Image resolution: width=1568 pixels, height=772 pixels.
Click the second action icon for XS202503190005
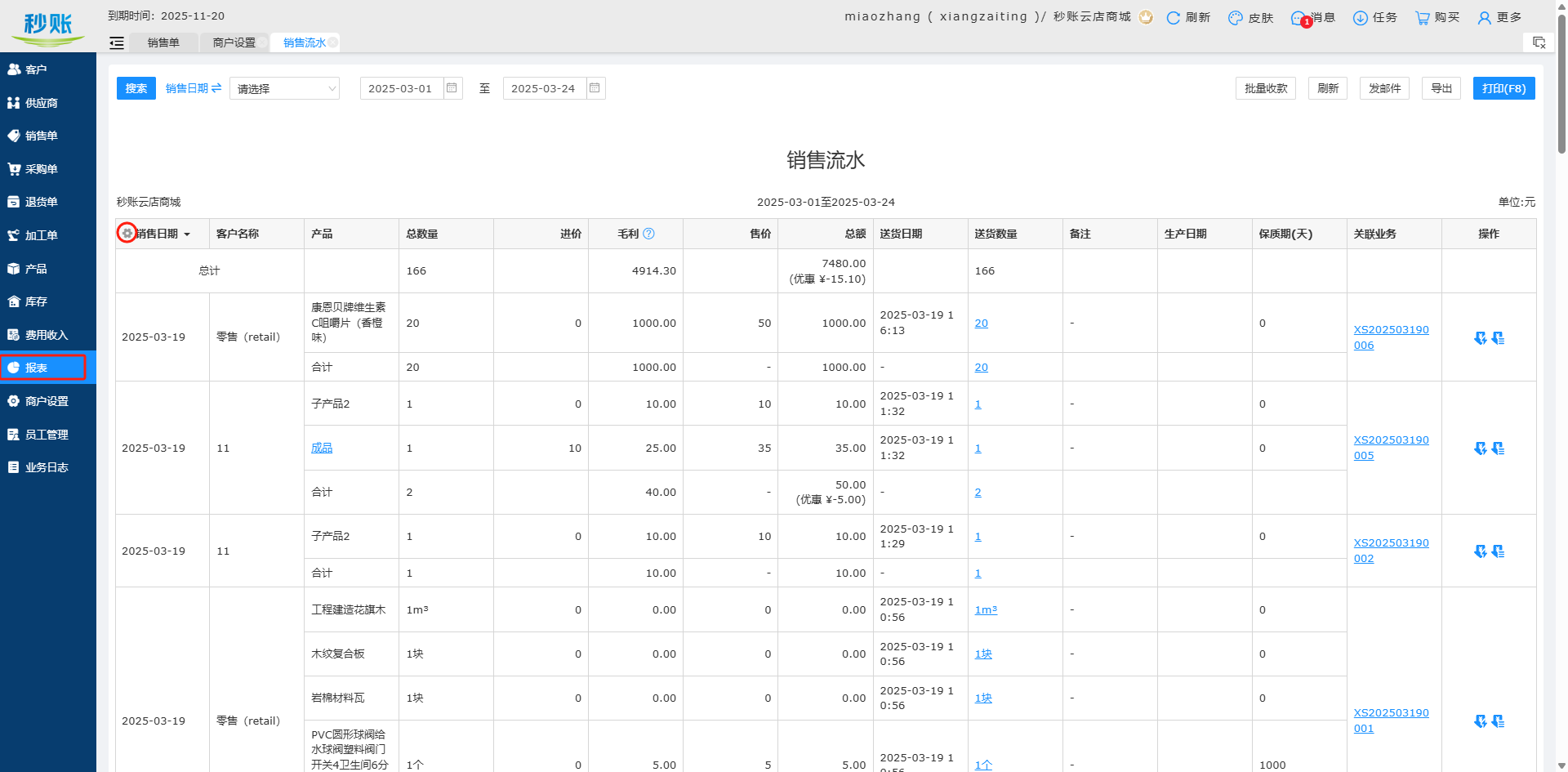point(1498,448)
